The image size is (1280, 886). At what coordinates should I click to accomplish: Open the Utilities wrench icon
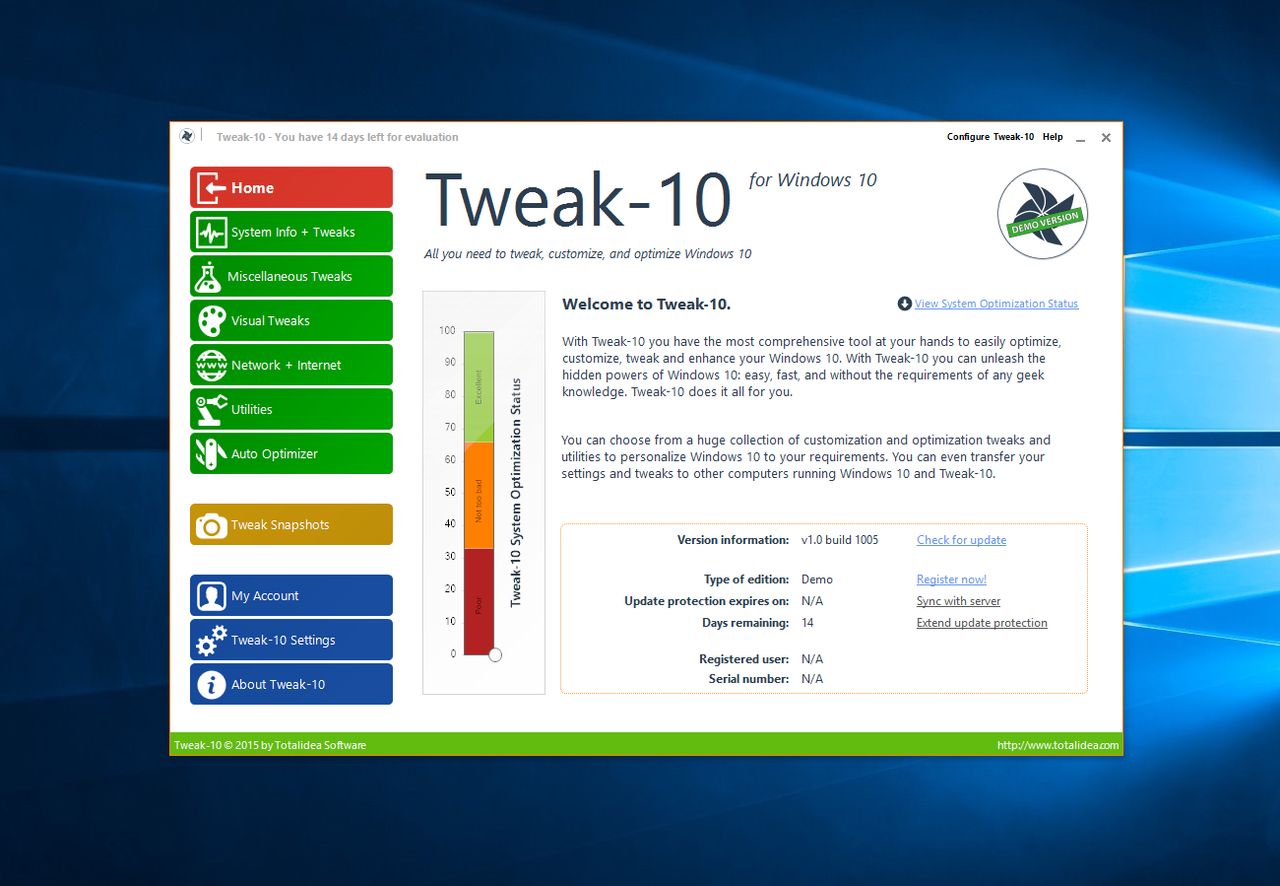[211, 409]
